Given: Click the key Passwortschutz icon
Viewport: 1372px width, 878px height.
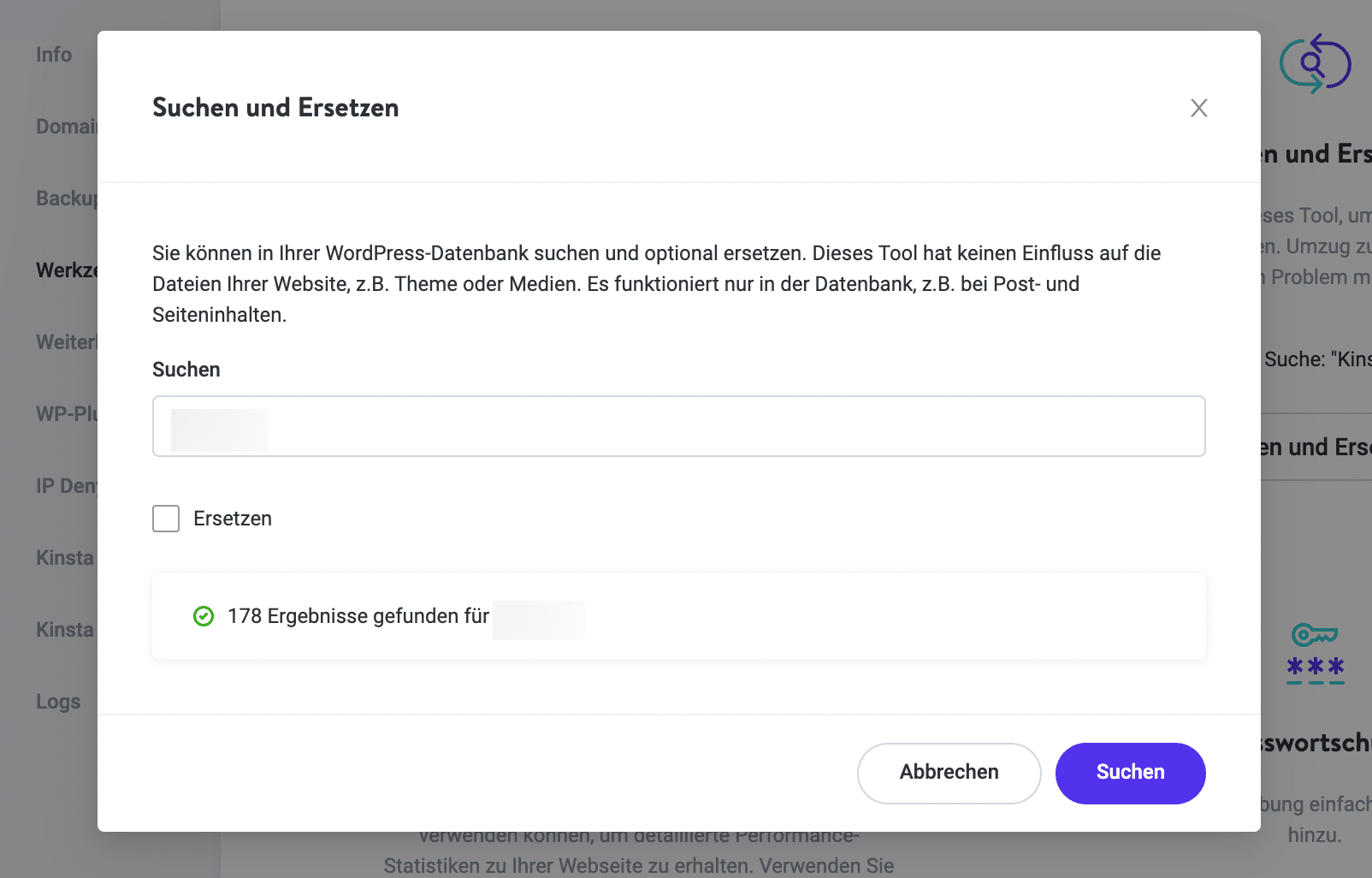Looking at the screenshot, I should pos(1315,650).
